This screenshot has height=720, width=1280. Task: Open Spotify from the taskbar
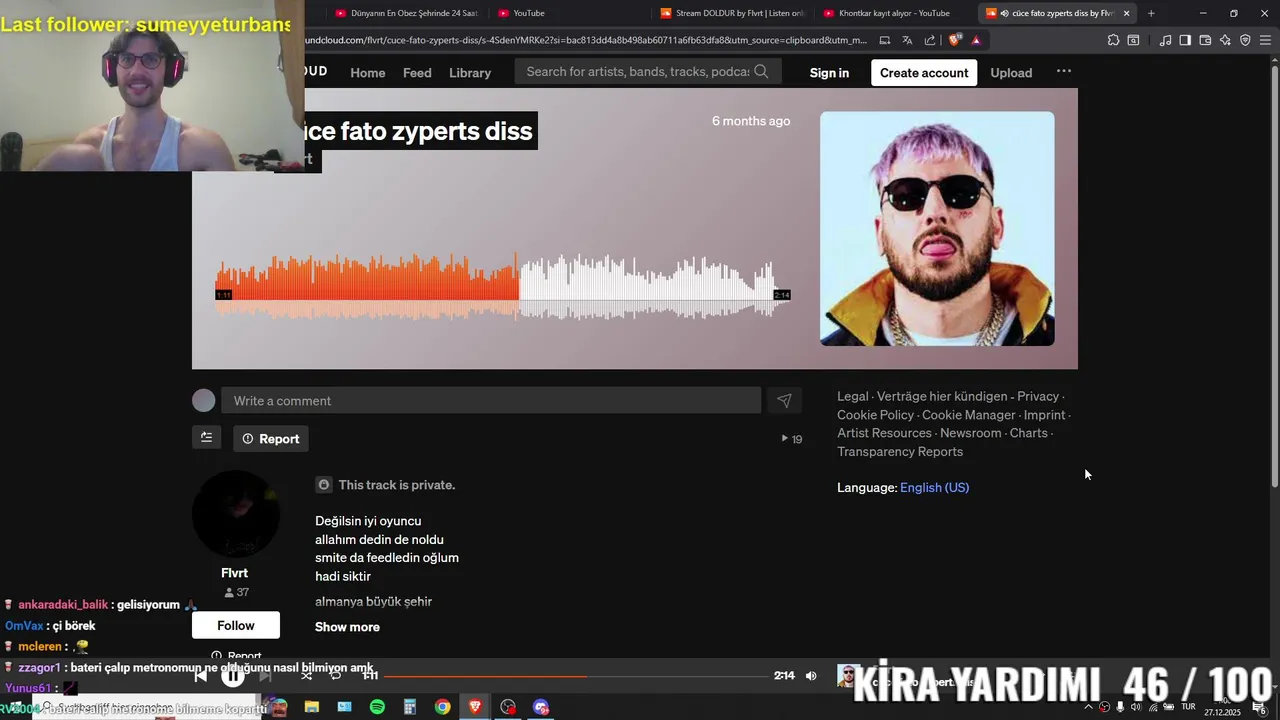point(377,707)
